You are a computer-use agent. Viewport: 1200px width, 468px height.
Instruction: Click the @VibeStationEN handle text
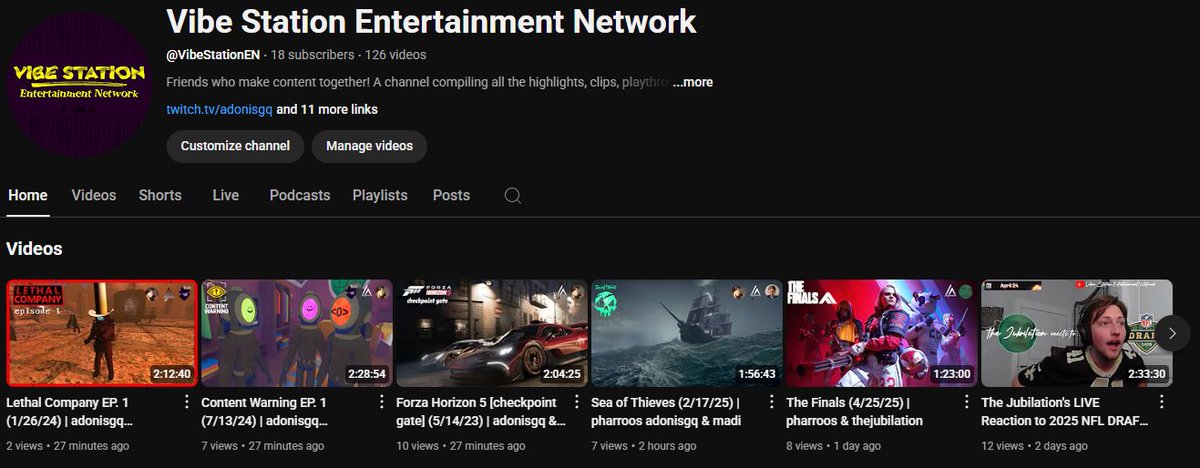[213, 54]
